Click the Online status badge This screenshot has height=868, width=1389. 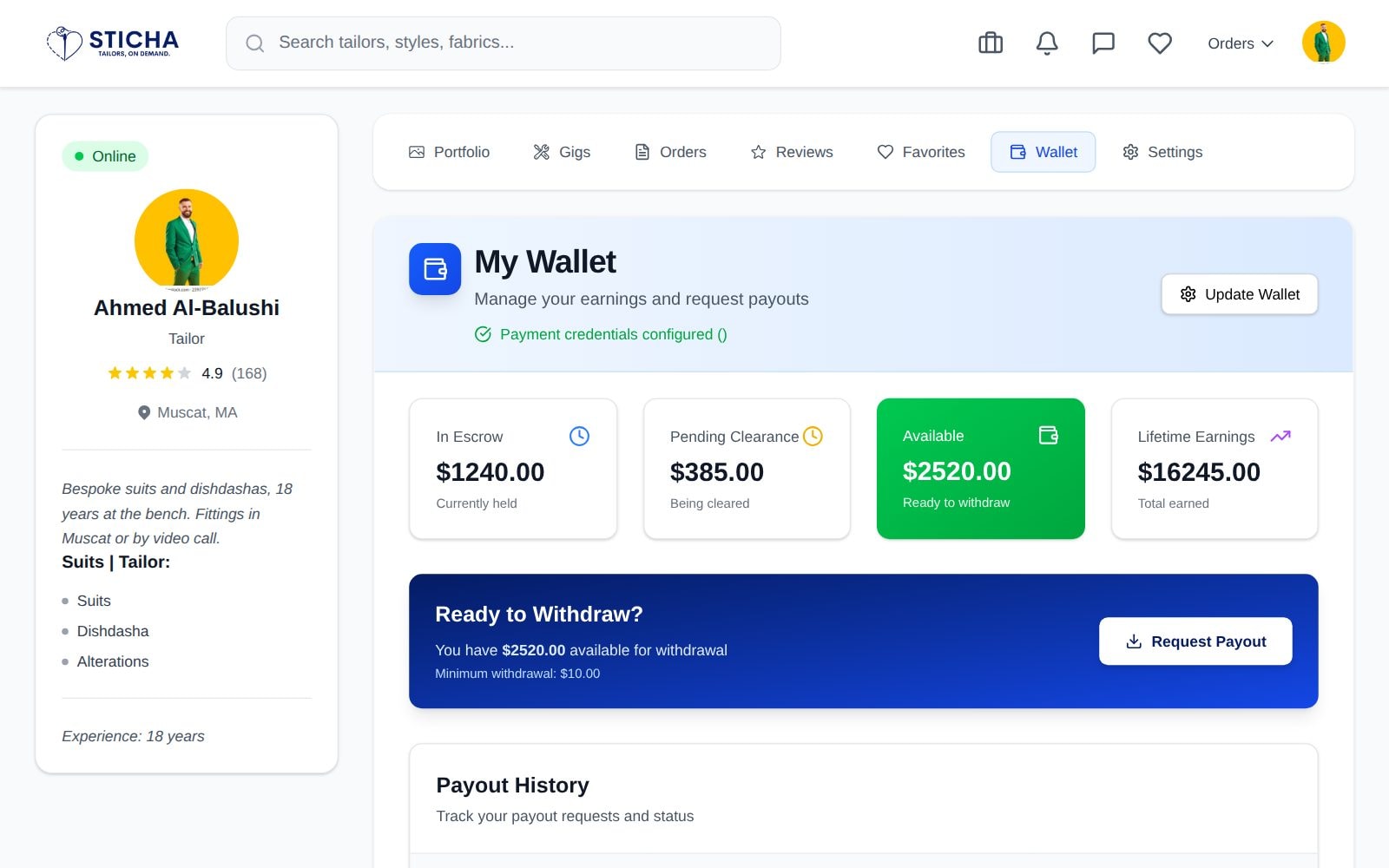pyautogui.click(x=105, y=156)
